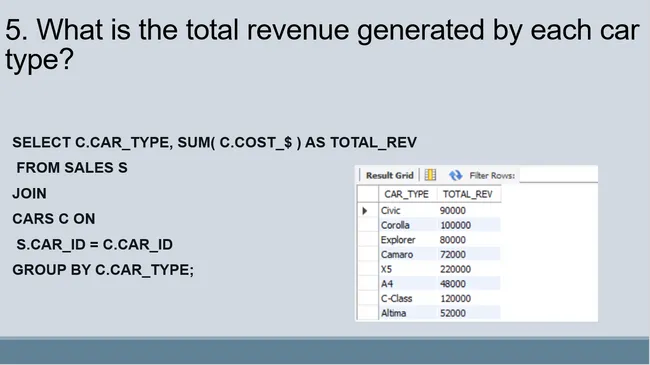The height and width of the screenshot is (365, 650).
Task: Select the X5 cell
Action: pos(407,269)
